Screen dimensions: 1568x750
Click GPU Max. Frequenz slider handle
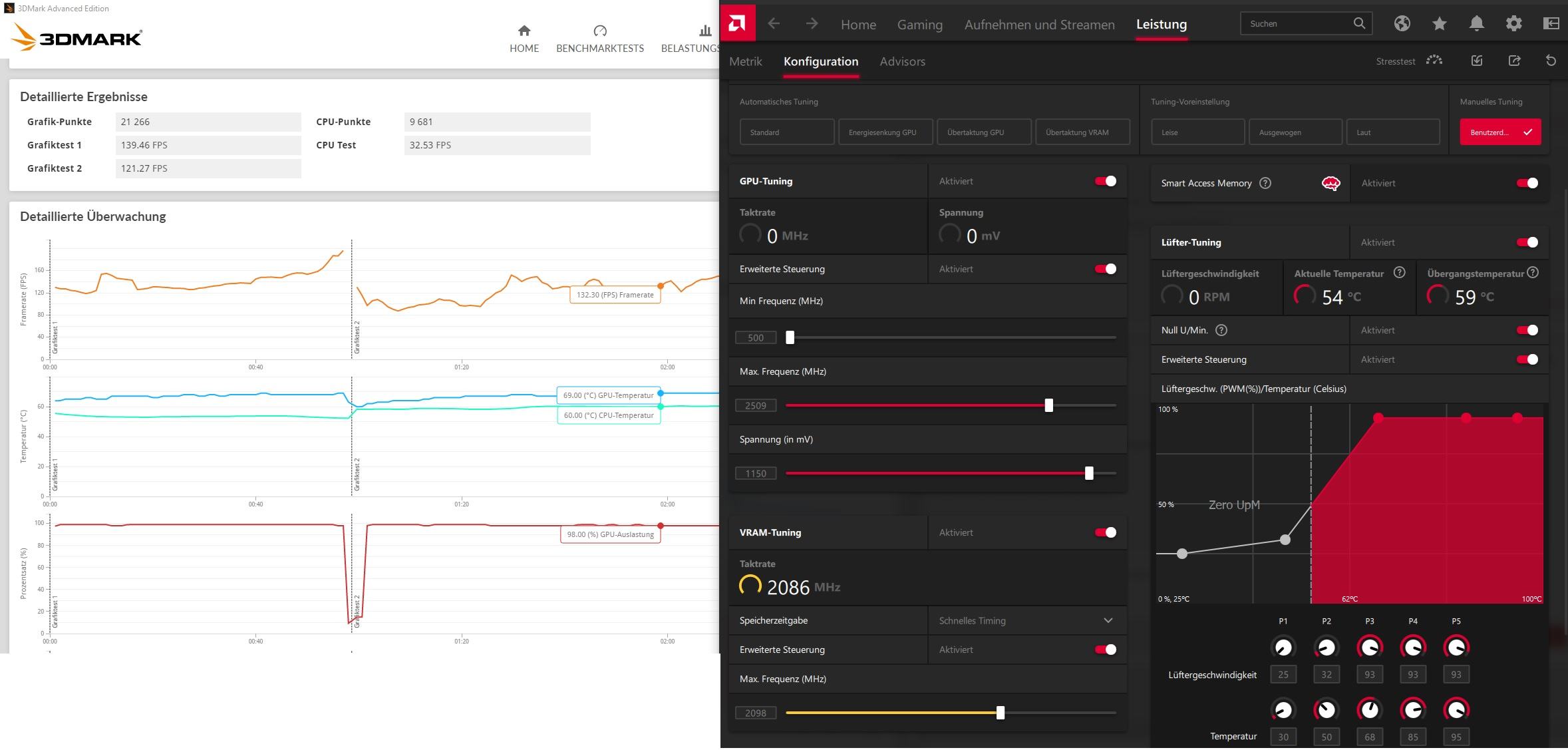(1049, 405)
